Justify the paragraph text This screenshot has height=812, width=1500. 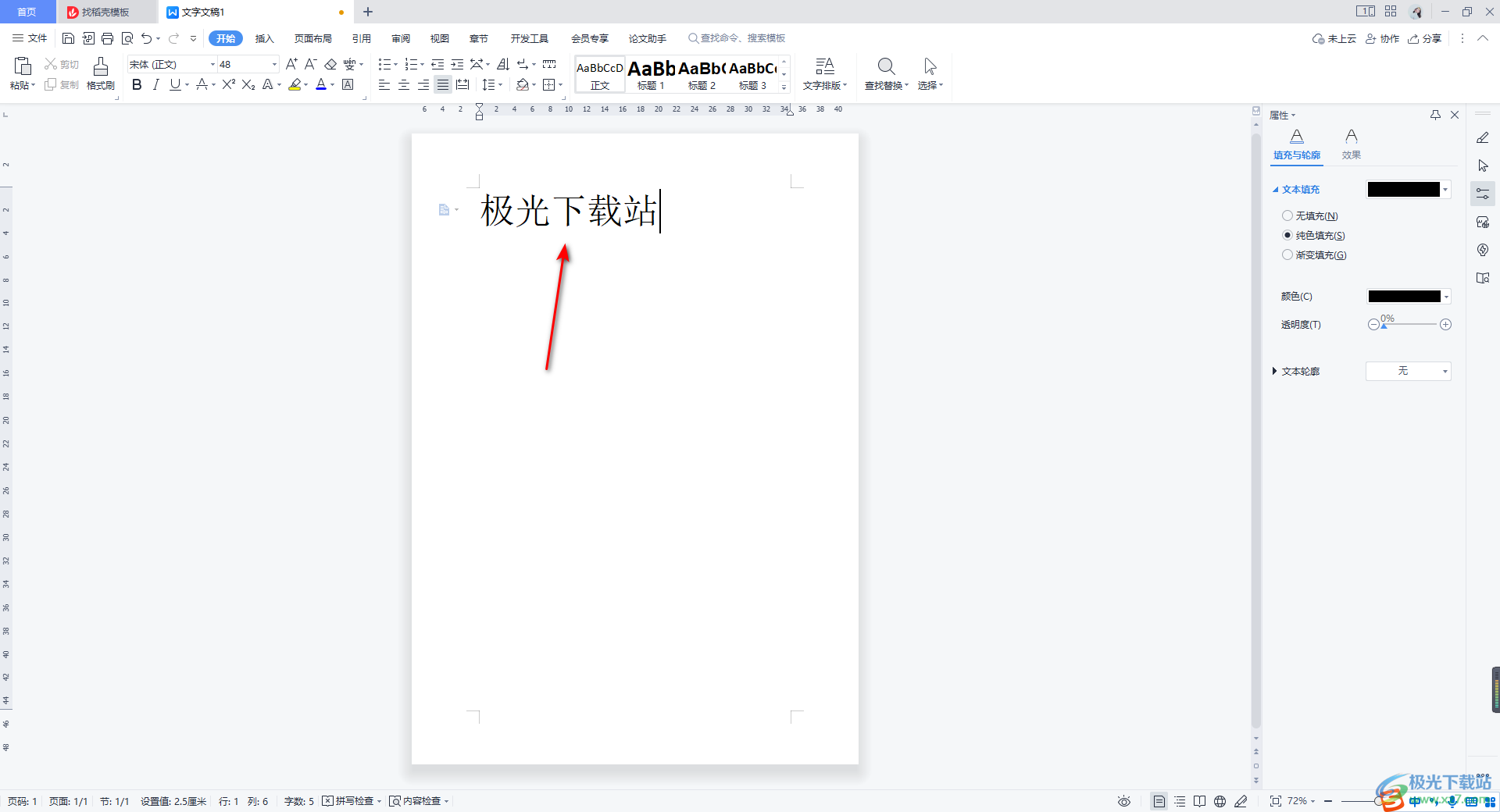tap(443, 84)
